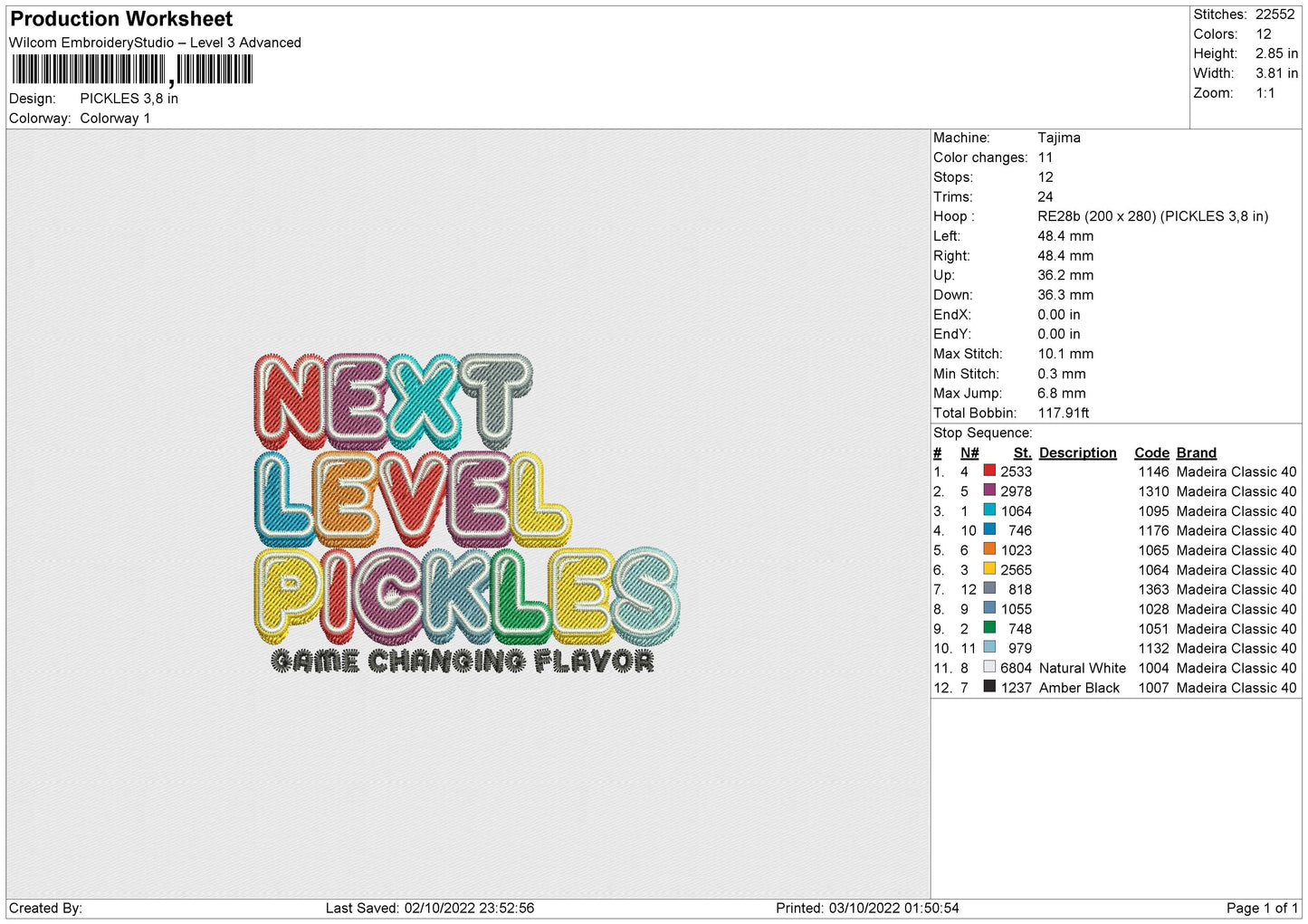This screenshot has width=1308, height=924.
Task: Click the Min Stitch value 0.3 mm
Action: click(1062, 374)
